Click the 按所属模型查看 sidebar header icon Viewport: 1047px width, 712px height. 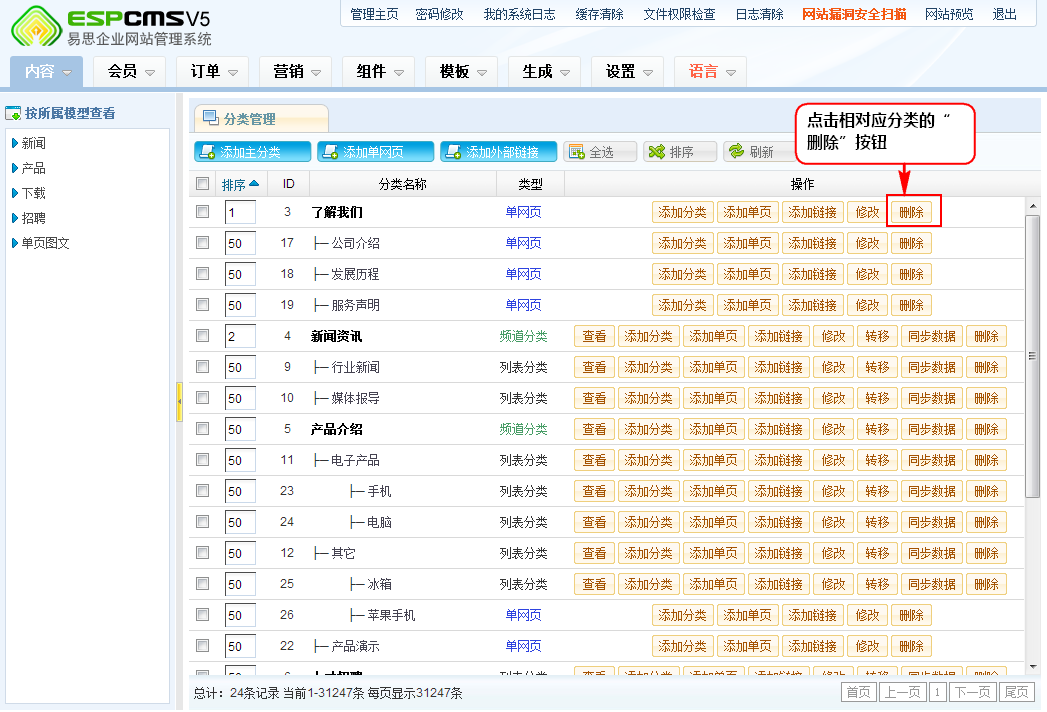pyautogui.click(x=13, y=114)
